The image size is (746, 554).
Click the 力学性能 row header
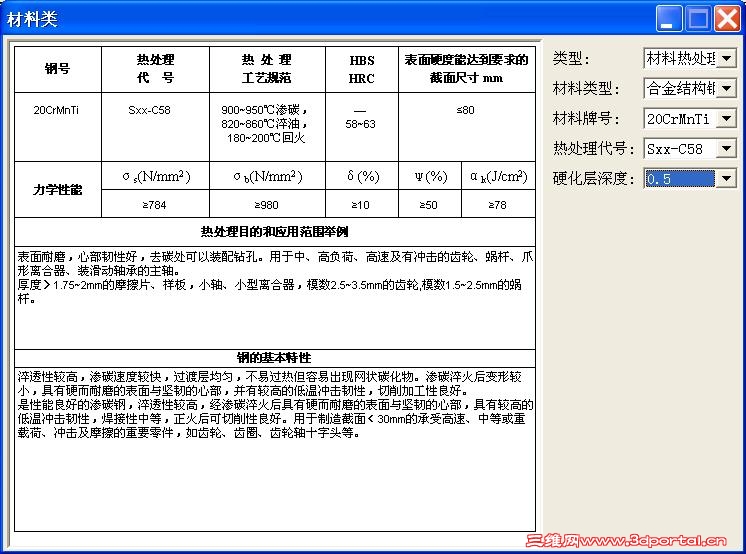click(58, 190)
